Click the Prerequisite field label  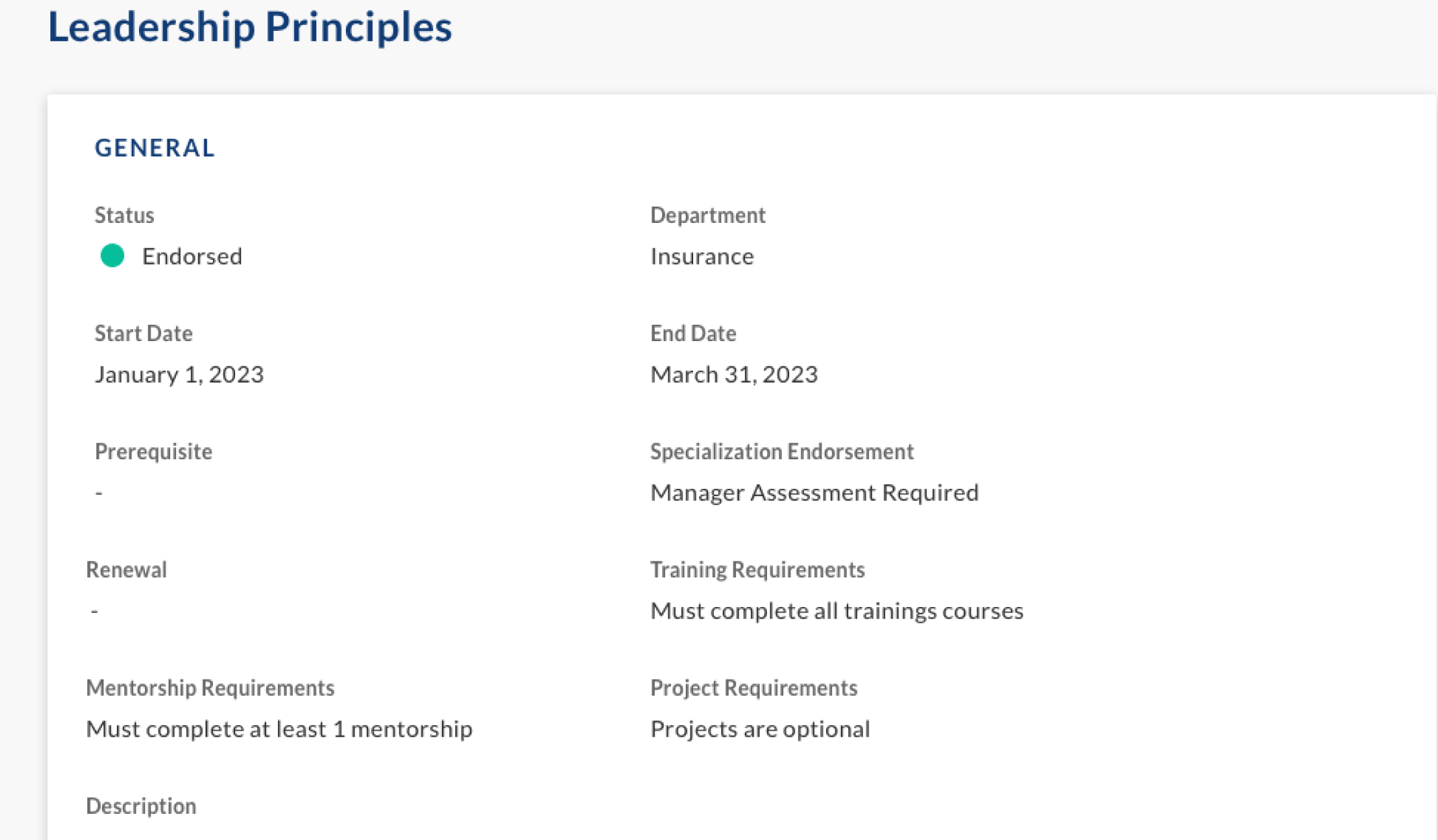coord(153,451)
